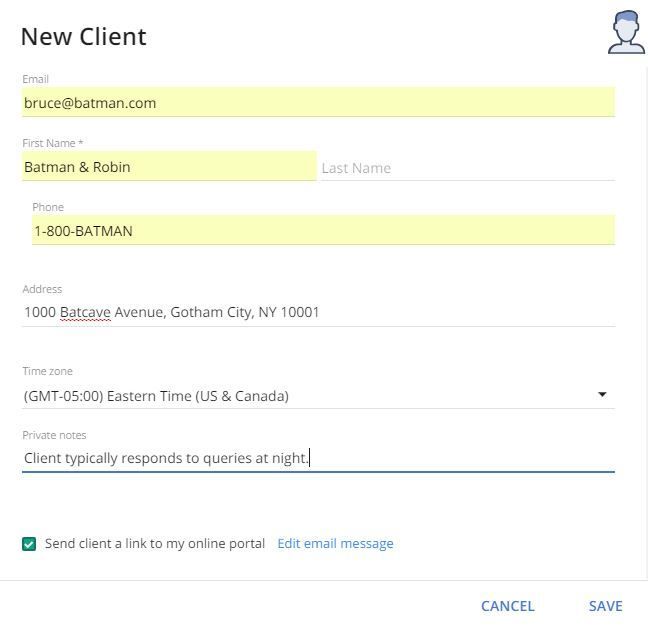Click the Time zone label

[x=47, y=371]
